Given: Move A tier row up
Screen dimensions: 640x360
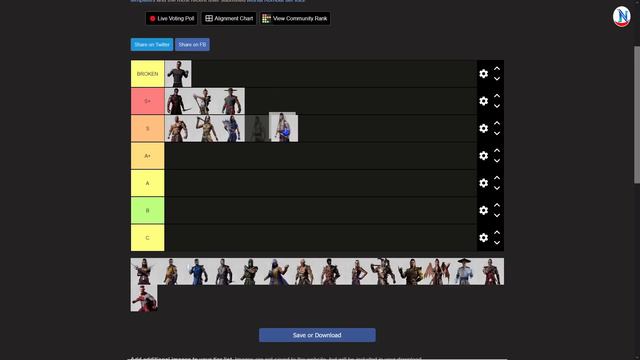Looking at the screenshot, I should pos(497,178).
